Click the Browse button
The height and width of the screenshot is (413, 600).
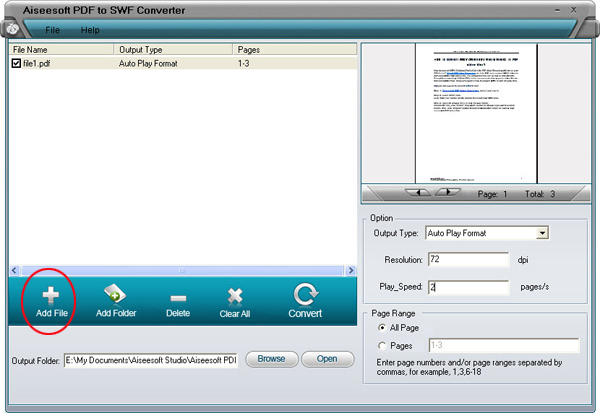[271, 359]
